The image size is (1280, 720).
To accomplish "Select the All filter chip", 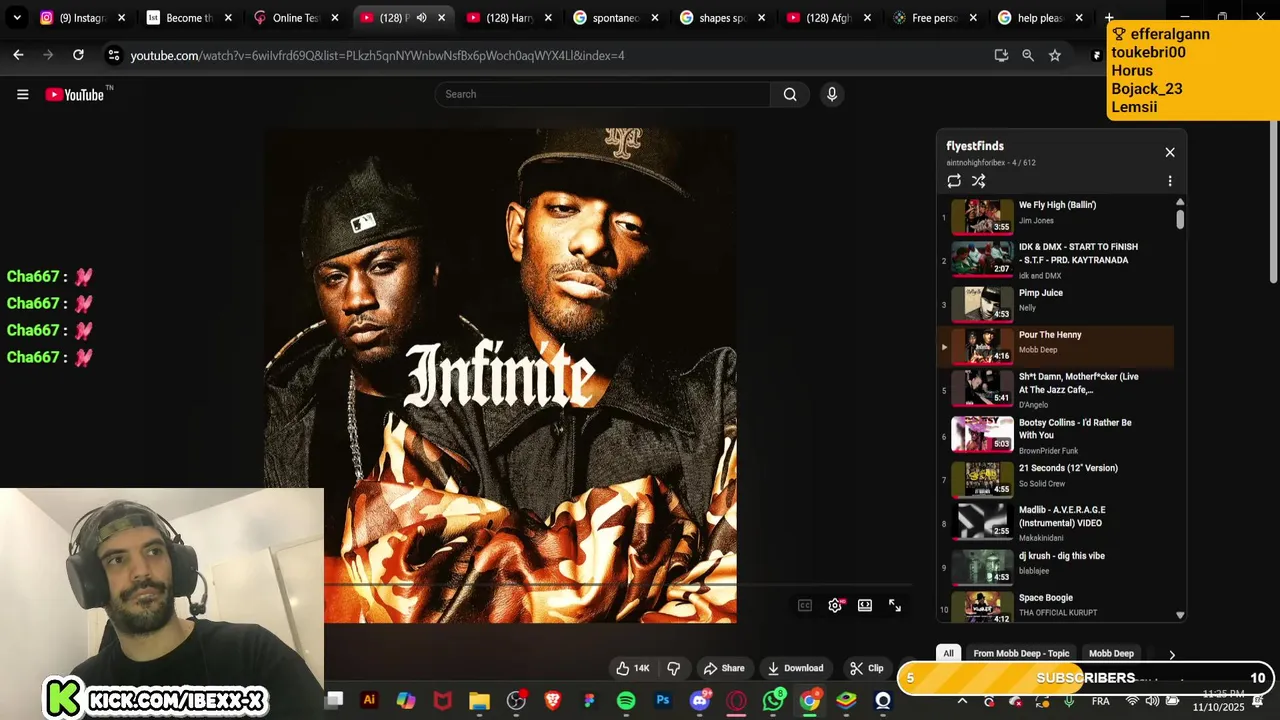I will click(948, 653).
